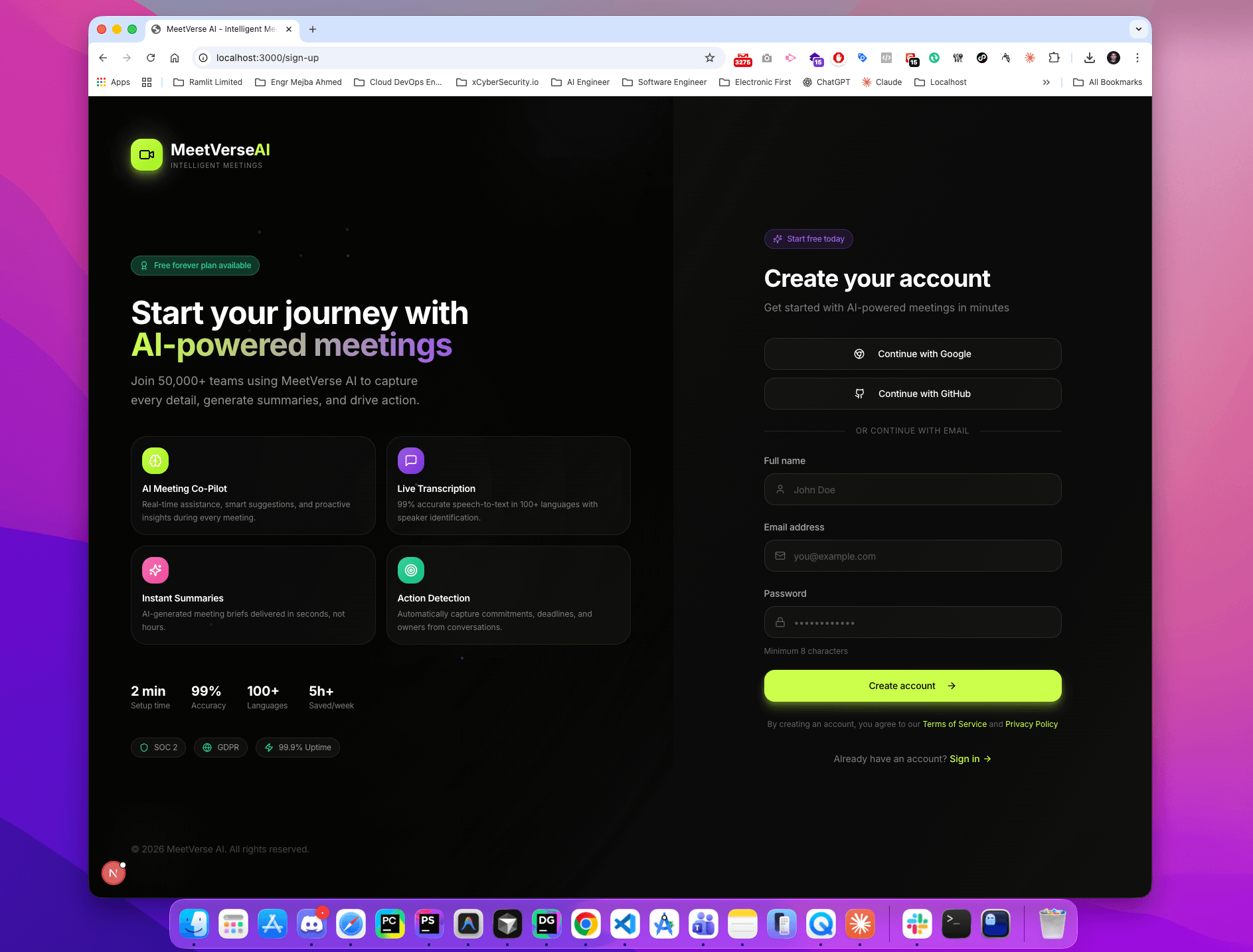The height and width of the screenshot is (952, 1253).
Task: Open the Chrome three-dot menu
Action: click(x=1137, y=58)
